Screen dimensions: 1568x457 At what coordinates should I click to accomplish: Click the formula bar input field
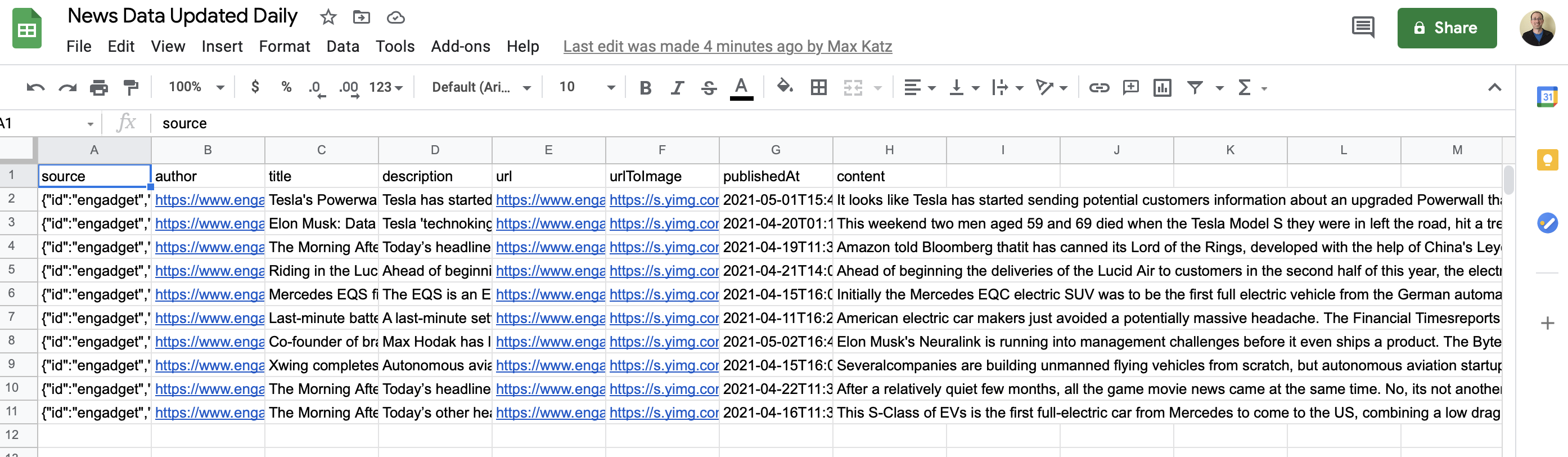pyautogui.click(x=791, y=123)
